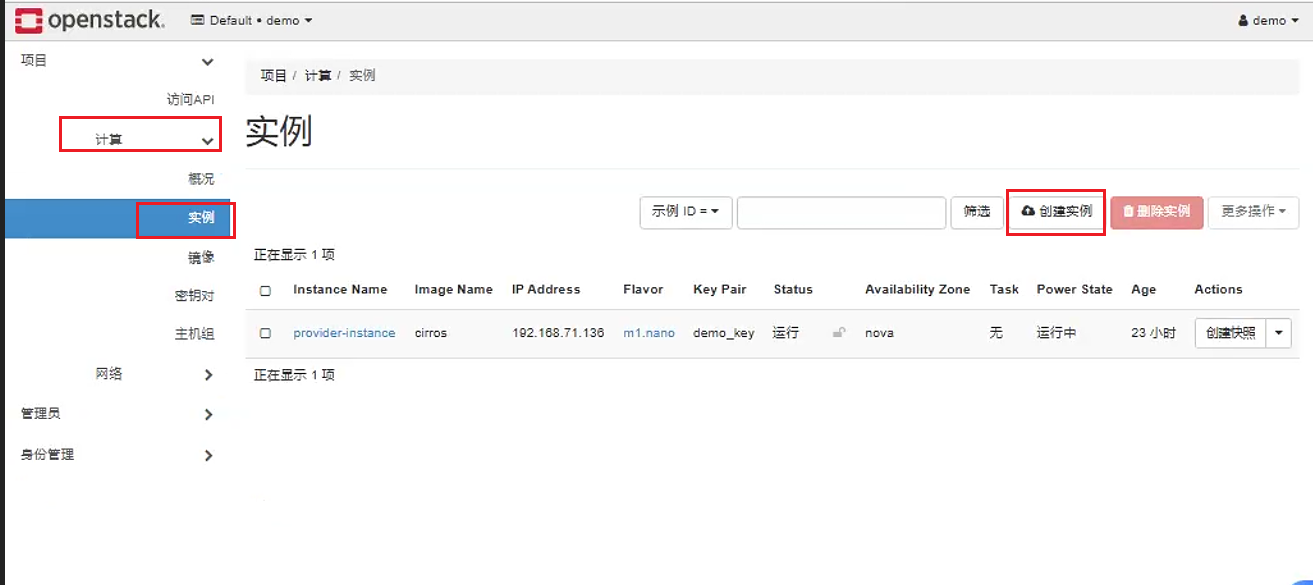Expand the 更多操作 dropdown

pos(1253,212)
